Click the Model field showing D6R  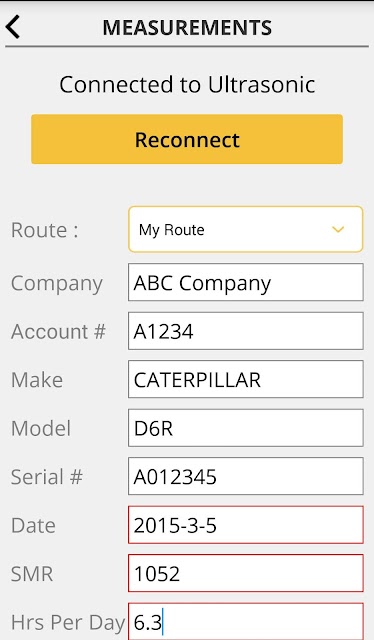pyautogui.click(x=245, y=428)
